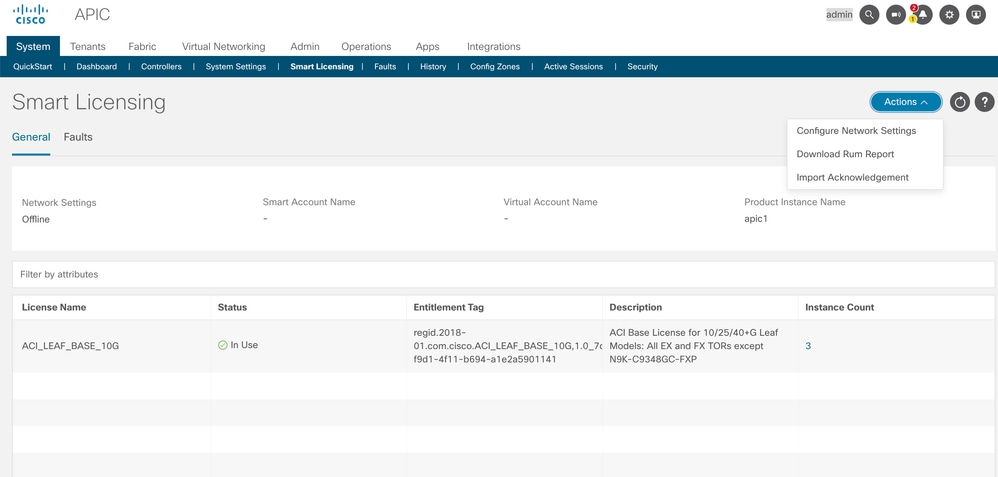The width and height of the screenshot is (998, 477).
Task: Open the announcements megaphone icon
Action: [896, 15]
